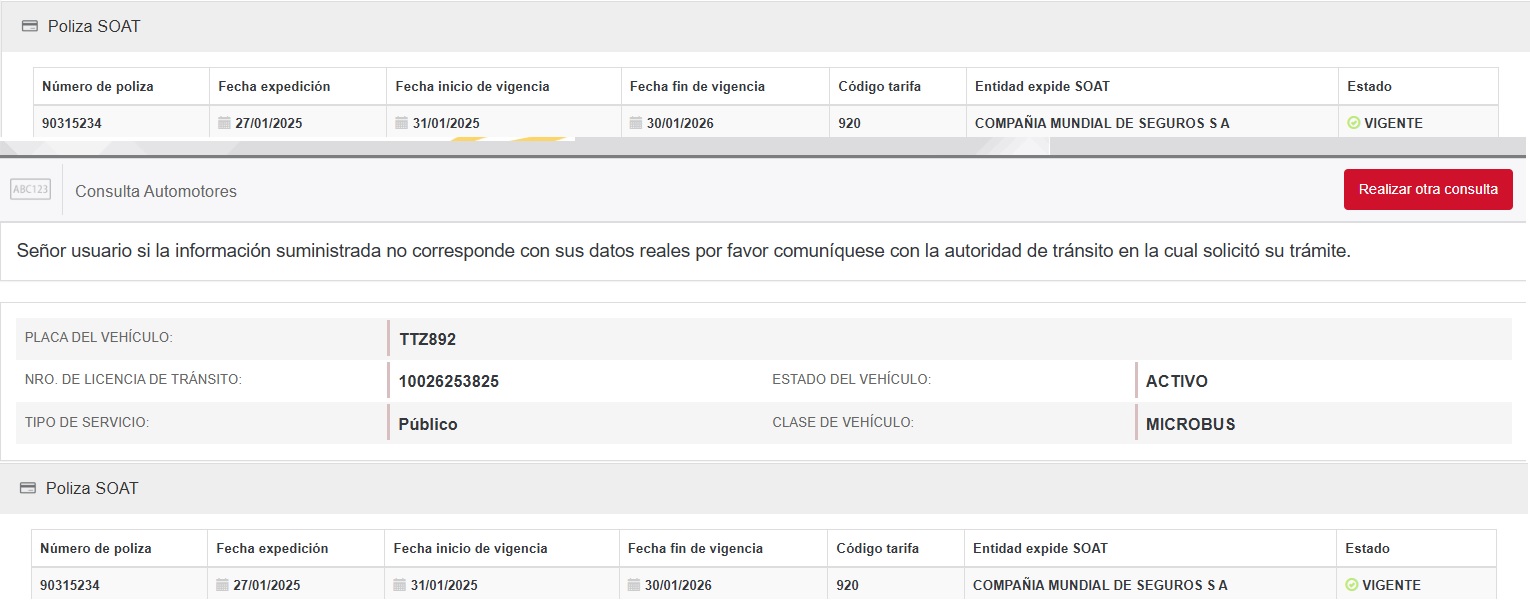Click the calendar icon next to 27/01/2025 in the top table
This screenshot has width=1530, height=615.
[x=225, y=123]
